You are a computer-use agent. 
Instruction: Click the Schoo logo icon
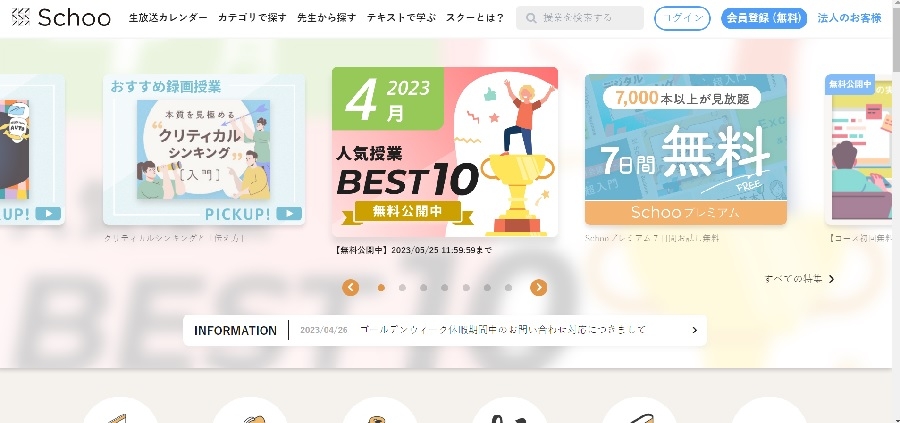point(21,18)
